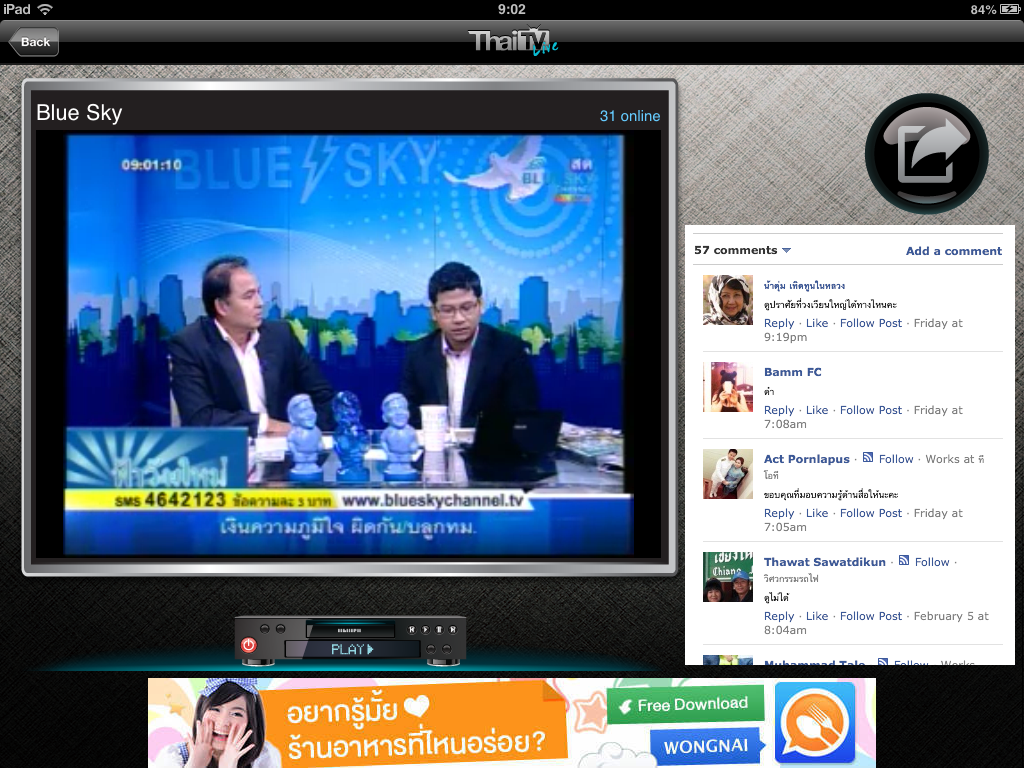This screenshot has width=1024, height=768.
Task: Open the 57 comments sort dropdown
Action: pyautogui.click(x=743, y=250)
